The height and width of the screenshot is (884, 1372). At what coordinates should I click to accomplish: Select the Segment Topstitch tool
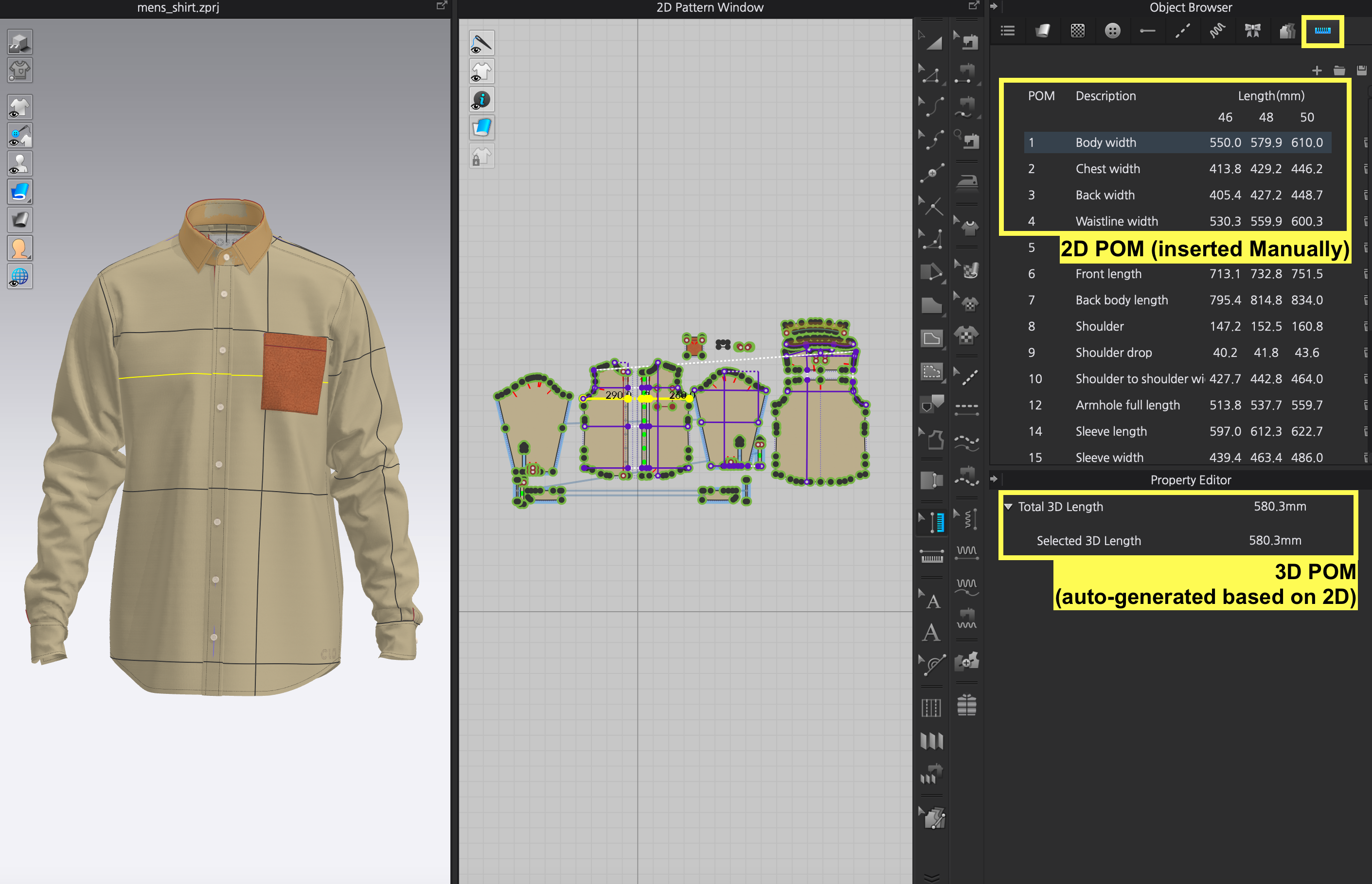tap(967, 409)
